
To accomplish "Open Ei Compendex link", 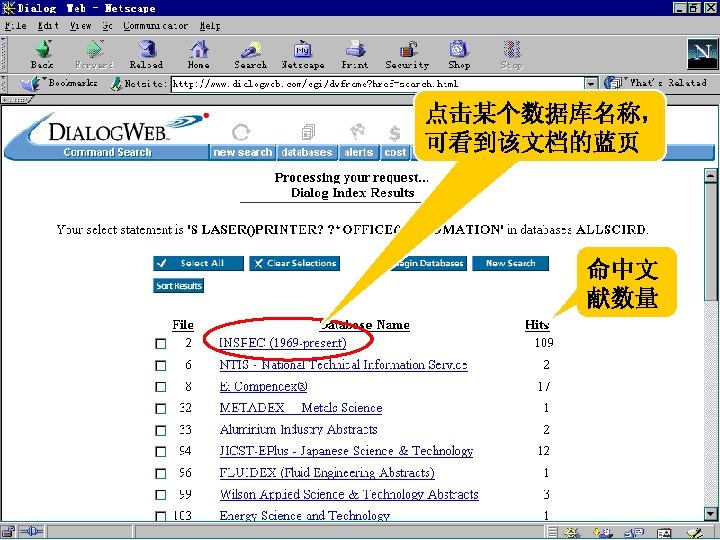I will (x=264, y=387).
